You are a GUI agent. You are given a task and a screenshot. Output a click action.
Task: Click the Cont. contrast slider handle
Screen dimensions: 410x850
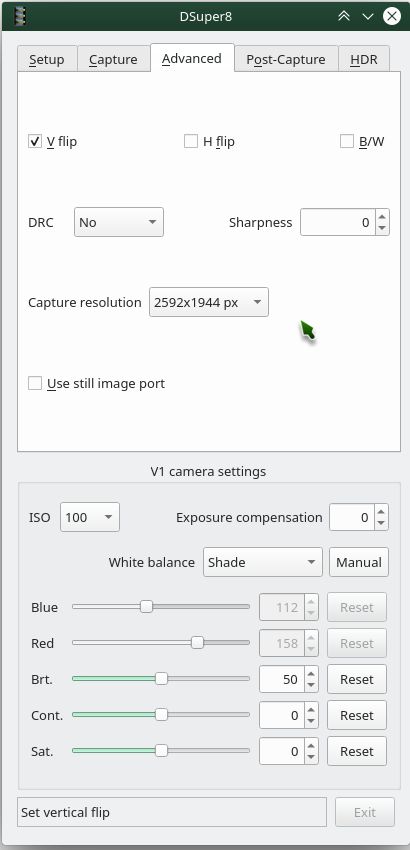click(161, 715)
